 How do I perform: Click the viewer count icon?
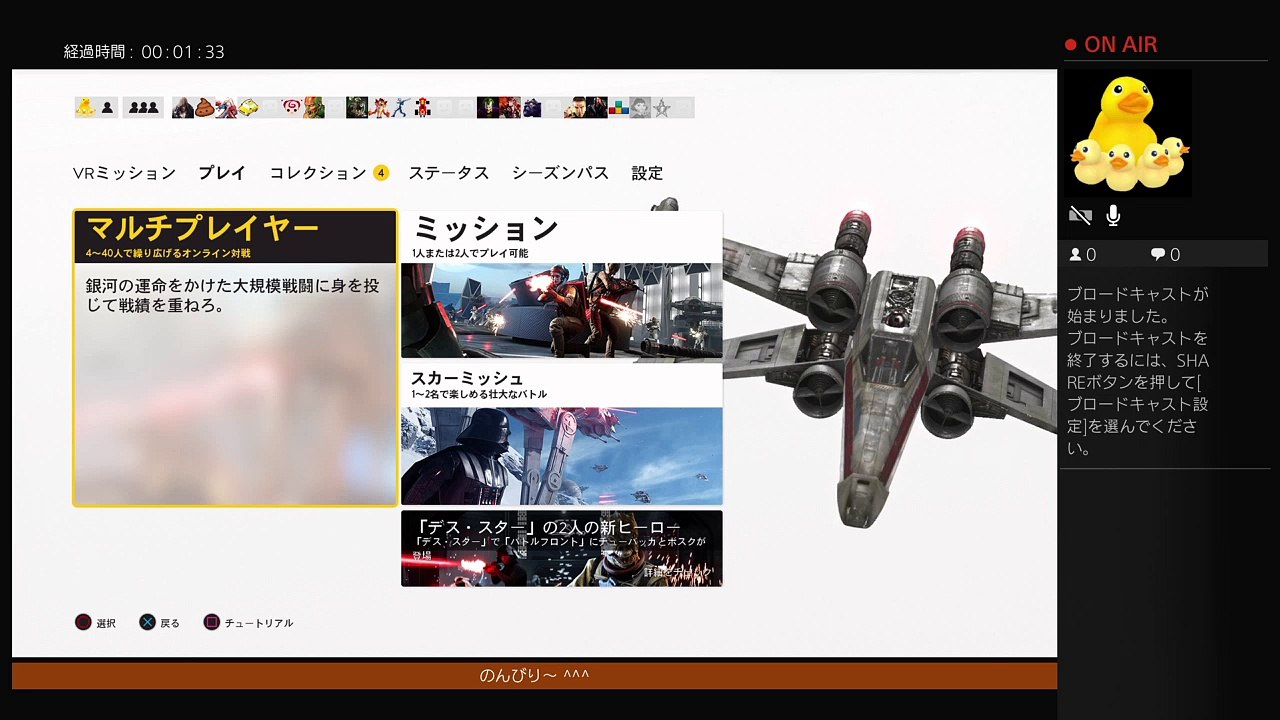[x=1076, y=255]
